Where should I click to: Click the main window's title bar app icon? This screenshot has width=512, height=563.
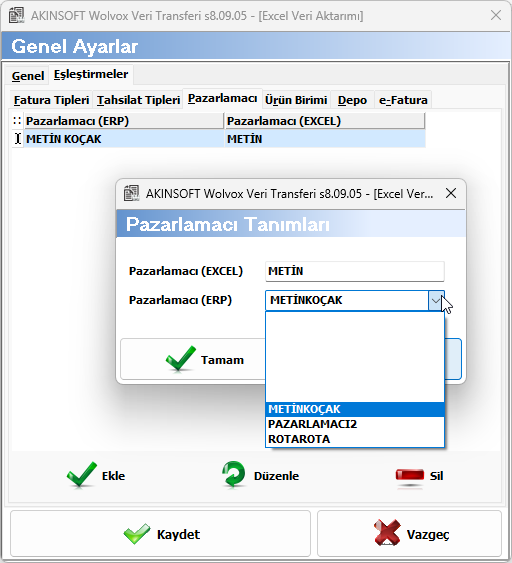(x=16, y=15)
